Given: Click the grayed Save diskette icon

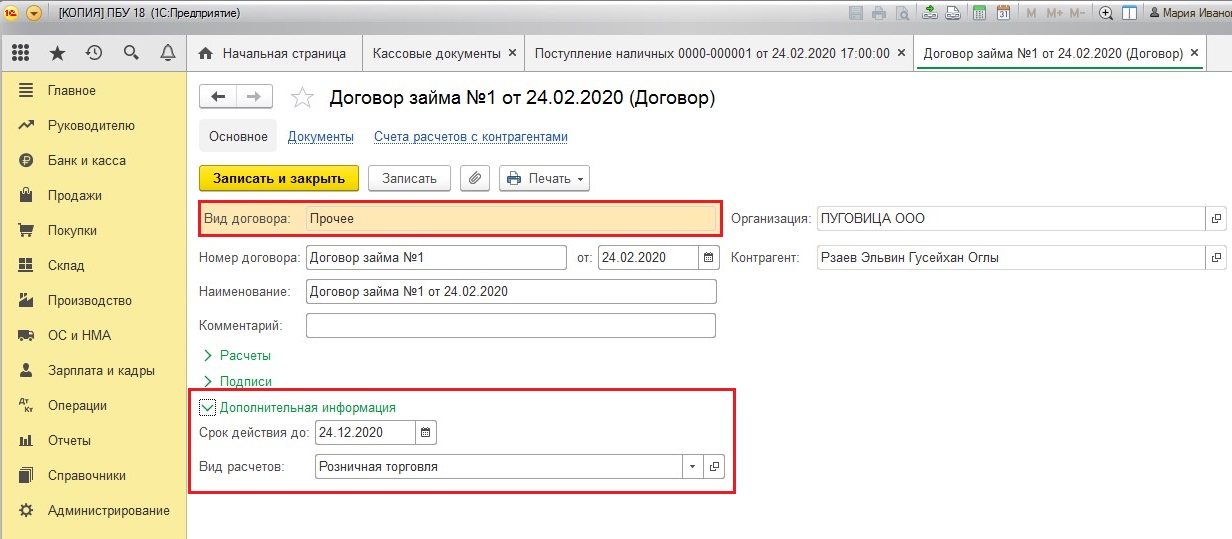Looking at the screenshot, I should click(856, 13).
